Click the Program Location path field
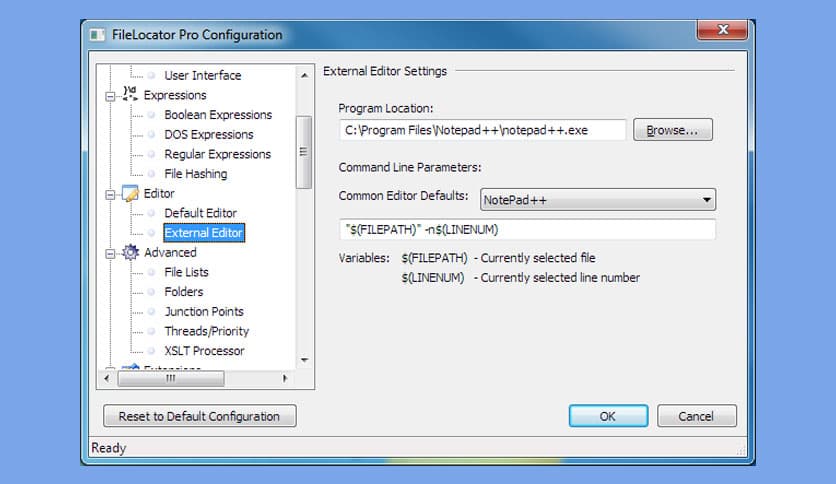The image size is (836, 484). click(x=482, y=130)
